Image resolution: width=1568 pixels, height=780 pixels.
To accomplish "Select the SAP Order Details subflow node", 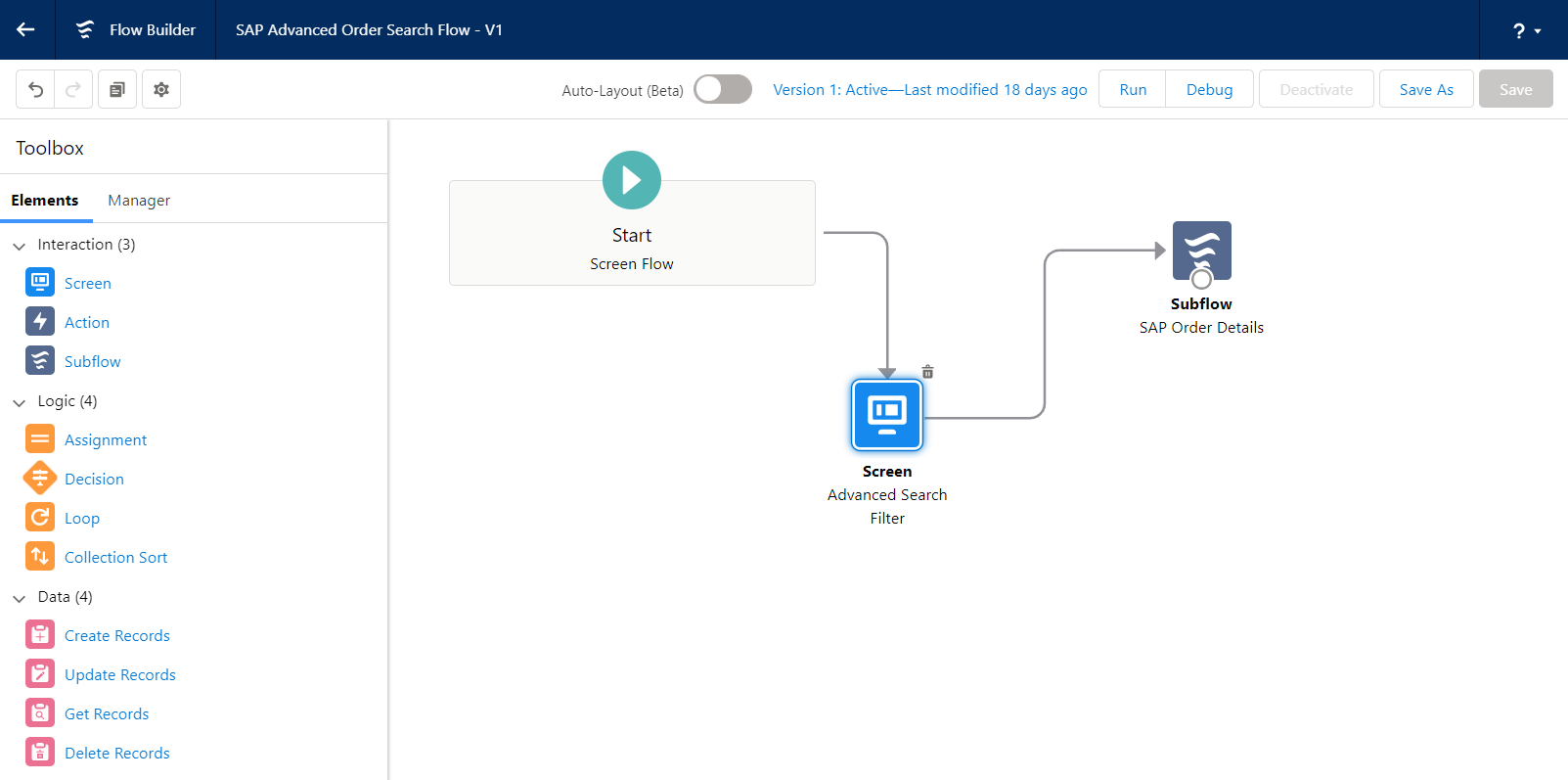I will (x=1202, y=251).
